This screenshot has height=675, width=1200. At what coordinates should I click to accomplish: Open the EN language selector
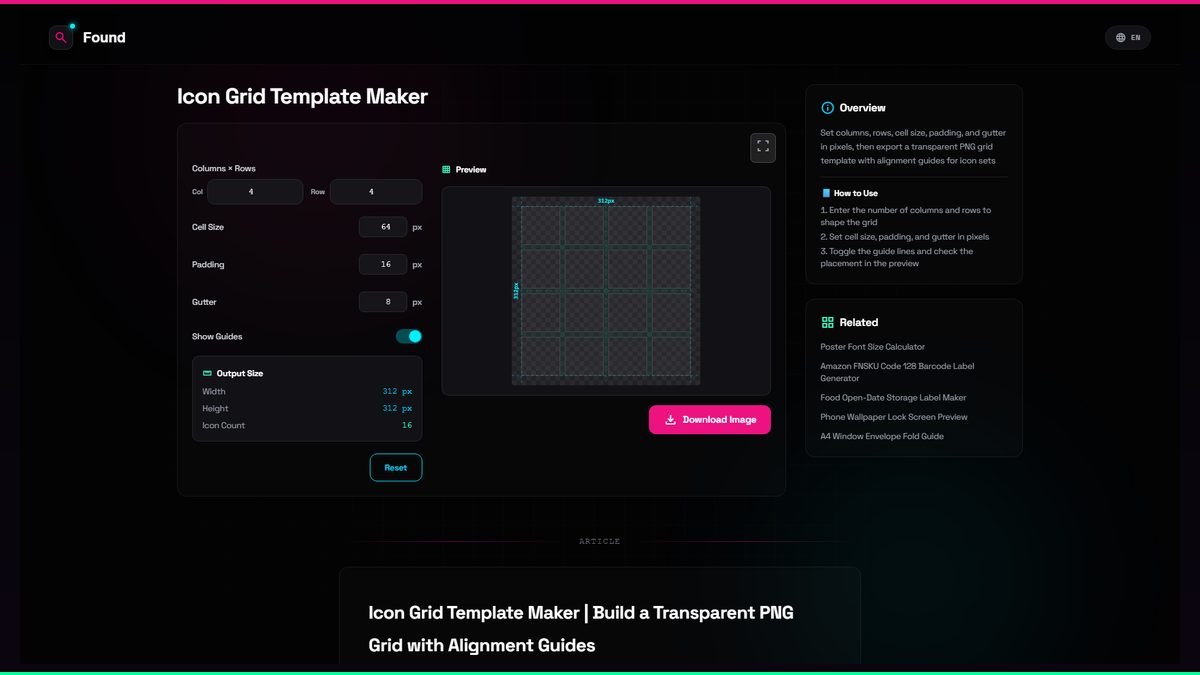click(1128, 38)
